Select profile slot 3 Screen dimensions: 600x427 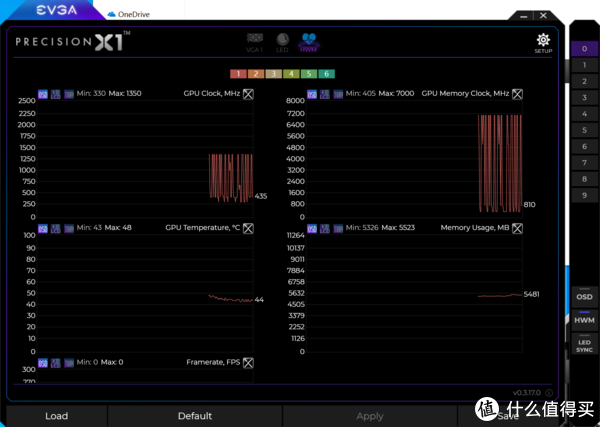pyautogui.click(x=584, y=98)
